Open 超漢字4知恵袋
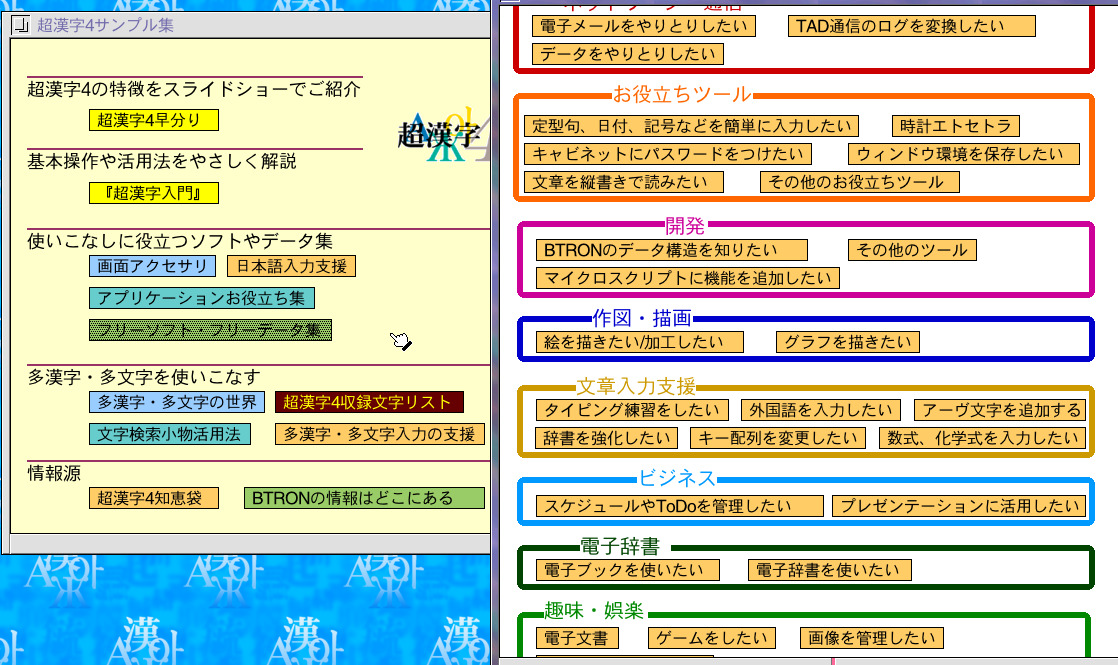Viewport: 1118px width, 665px height. pos(153,498)
